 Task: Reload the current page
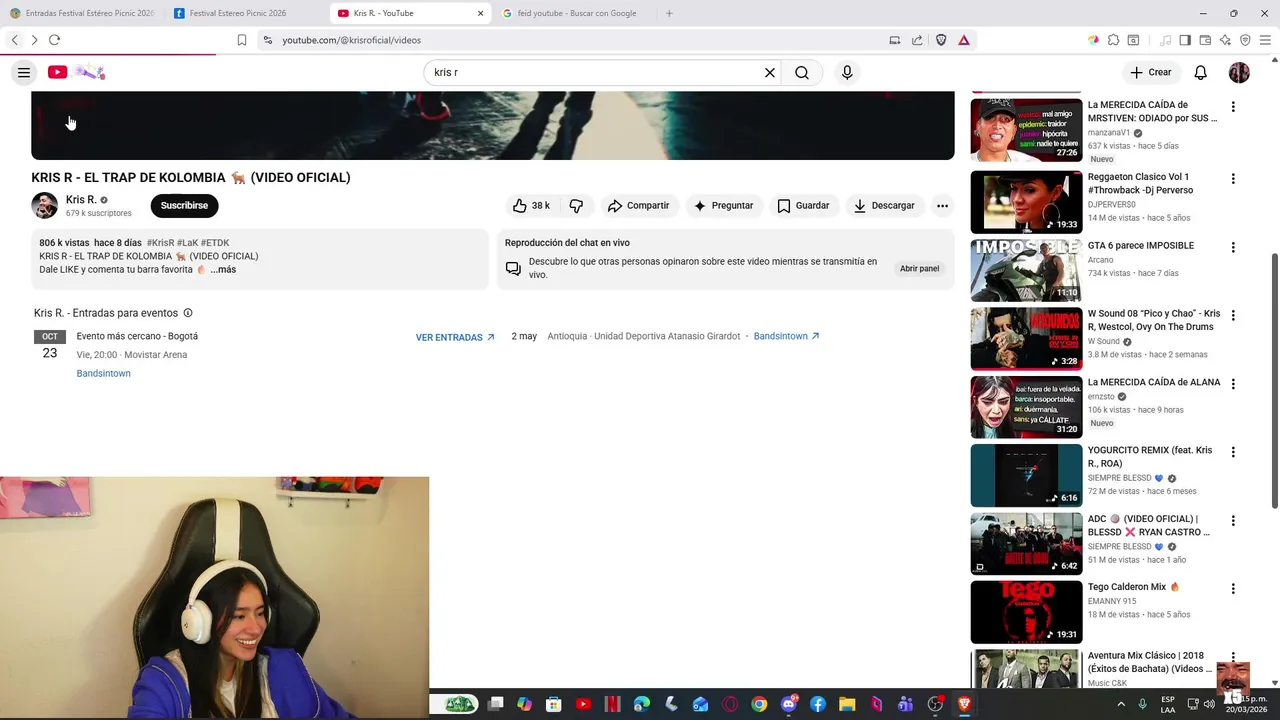pos(55,40)
